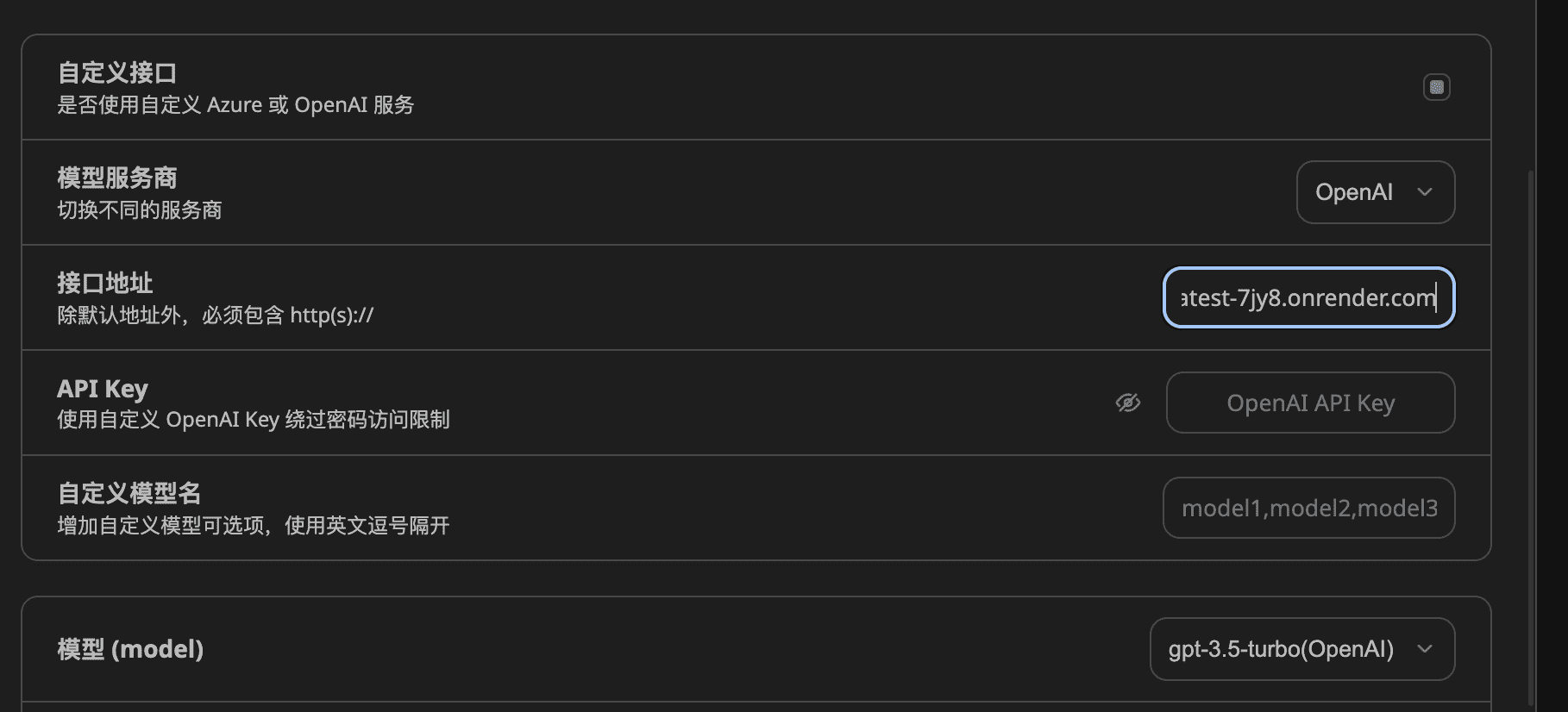
Task: Click the API Key heading label
Action: (x=103, y=389)
